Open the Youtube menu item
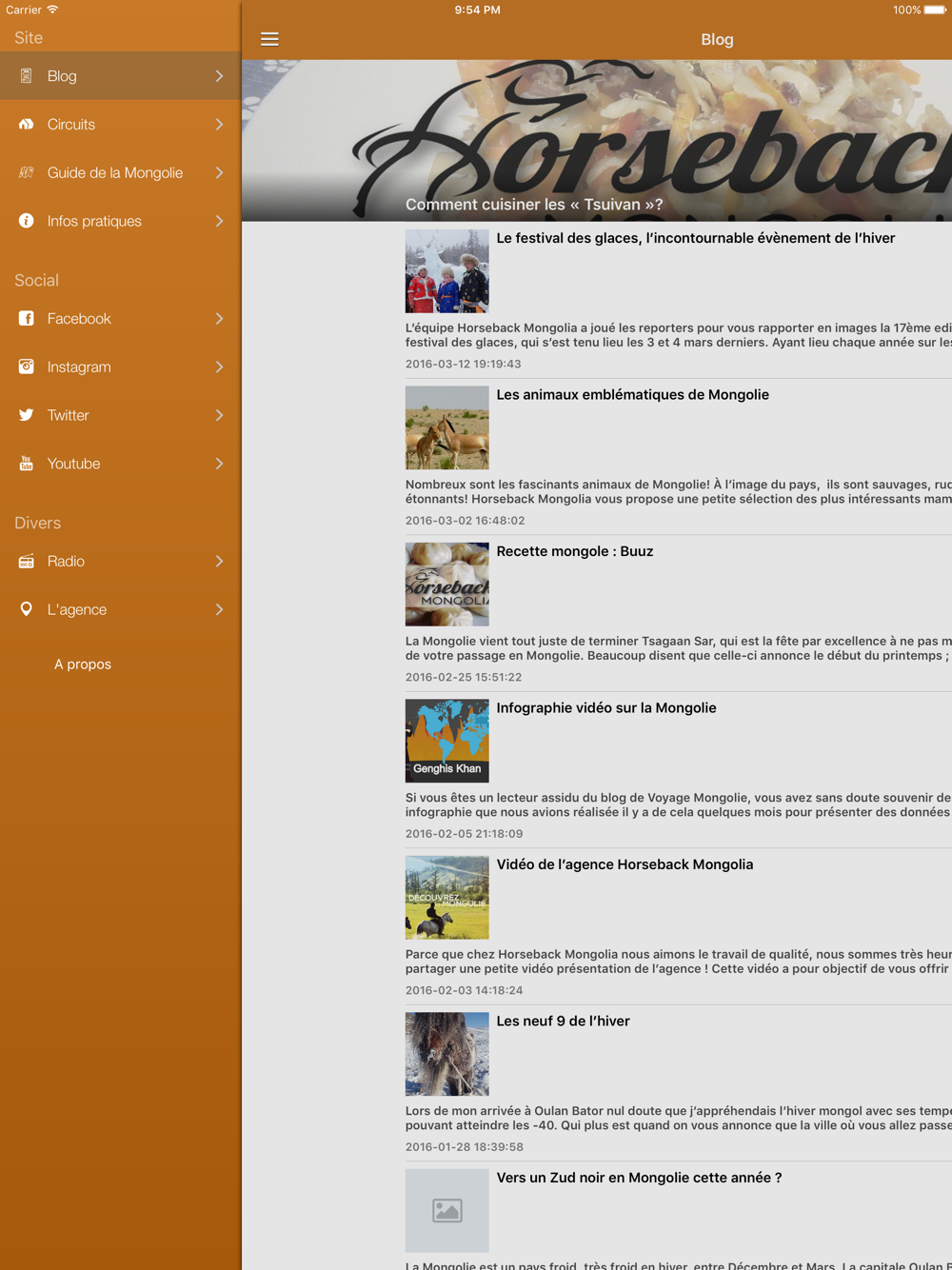 tap(120, 464)
